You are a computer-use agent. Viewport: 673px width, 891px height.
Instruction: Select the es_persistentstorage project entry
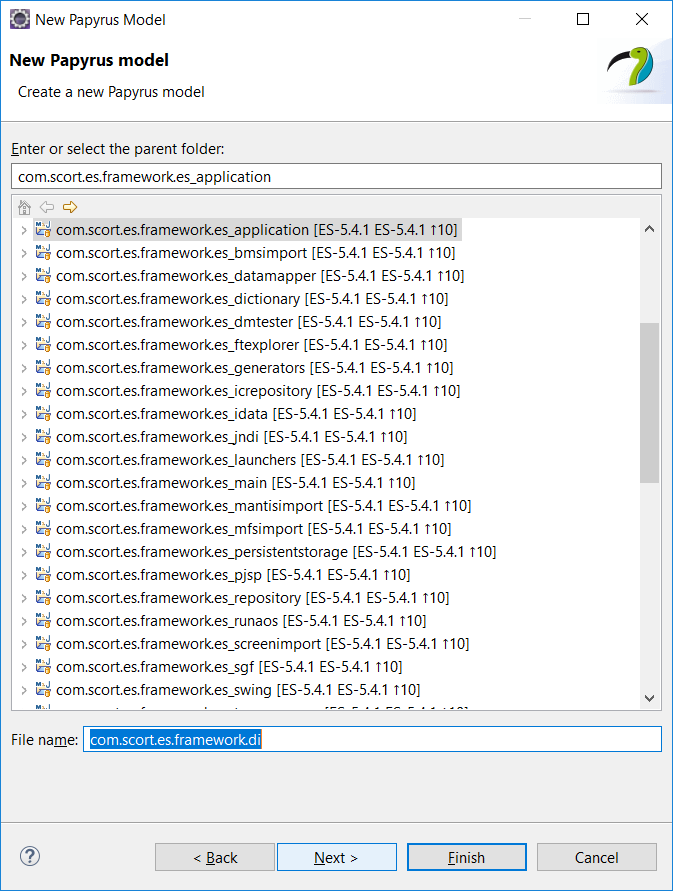(x=201, y=552)
